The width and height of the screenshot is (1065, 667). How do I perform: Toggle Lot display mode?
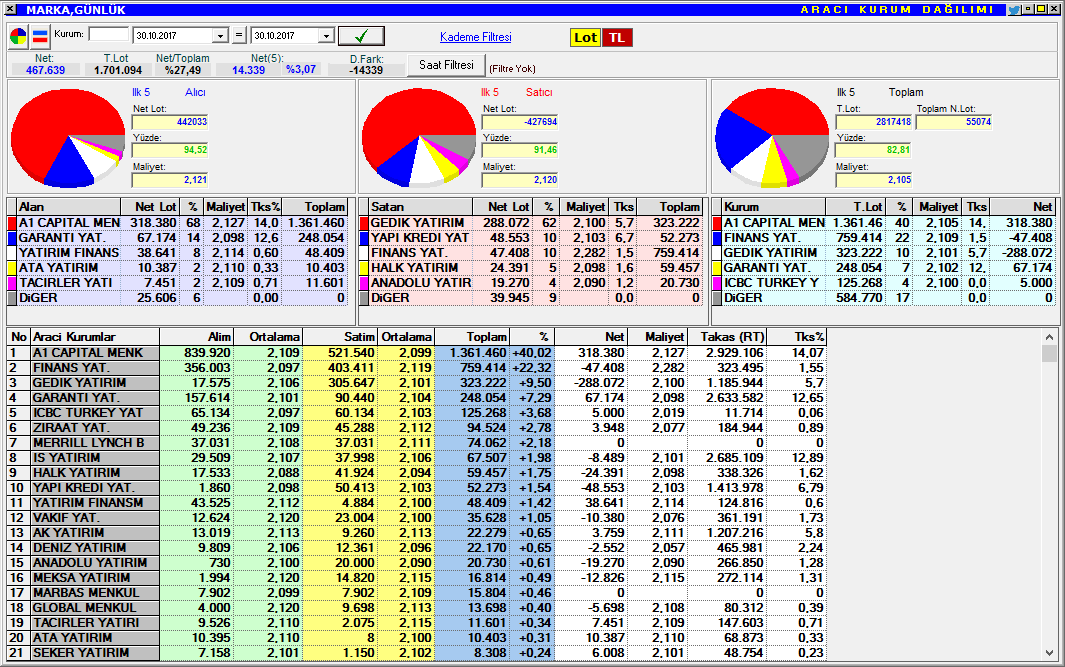click(x=585, y=37)
